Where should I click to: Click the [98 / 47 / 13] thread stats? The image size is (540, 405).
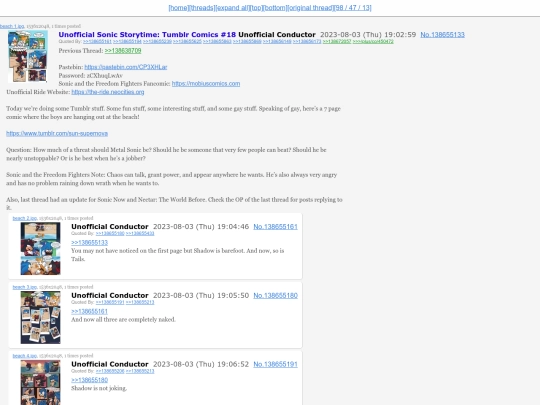tap(352, 8)
